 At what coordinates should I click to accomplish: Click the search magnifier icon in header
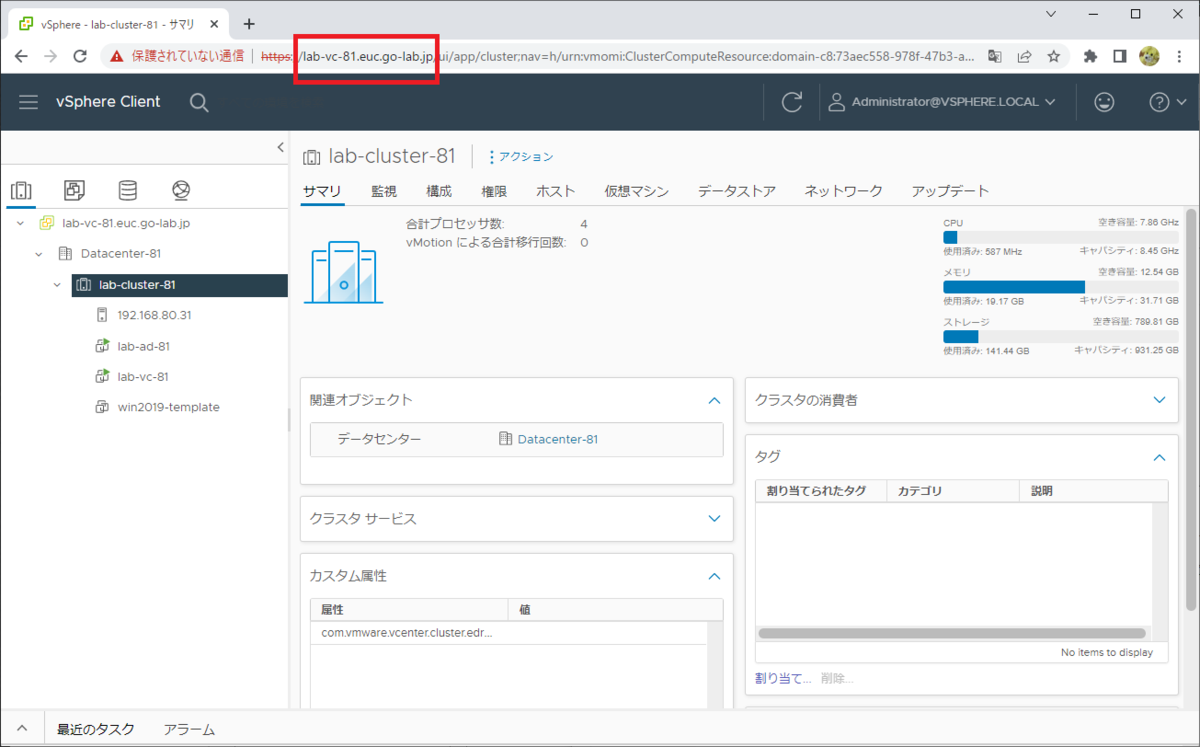point(199,102)
